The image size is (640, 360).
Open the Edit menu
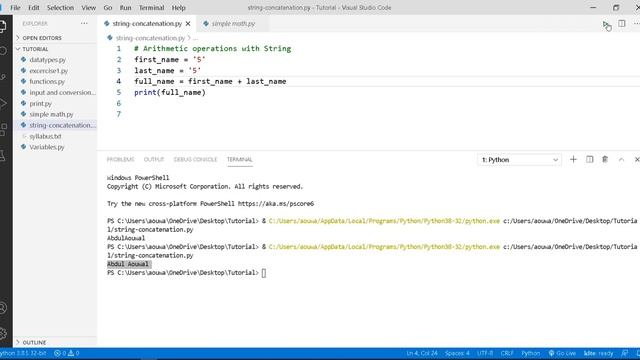click(34, 8)
